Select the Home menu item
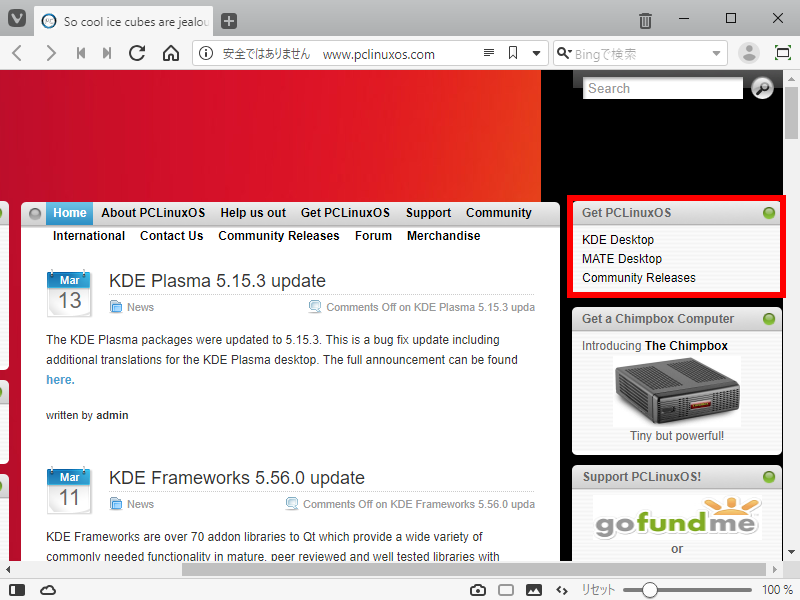This screenshot has width=800, height=600. coord(69,213)
